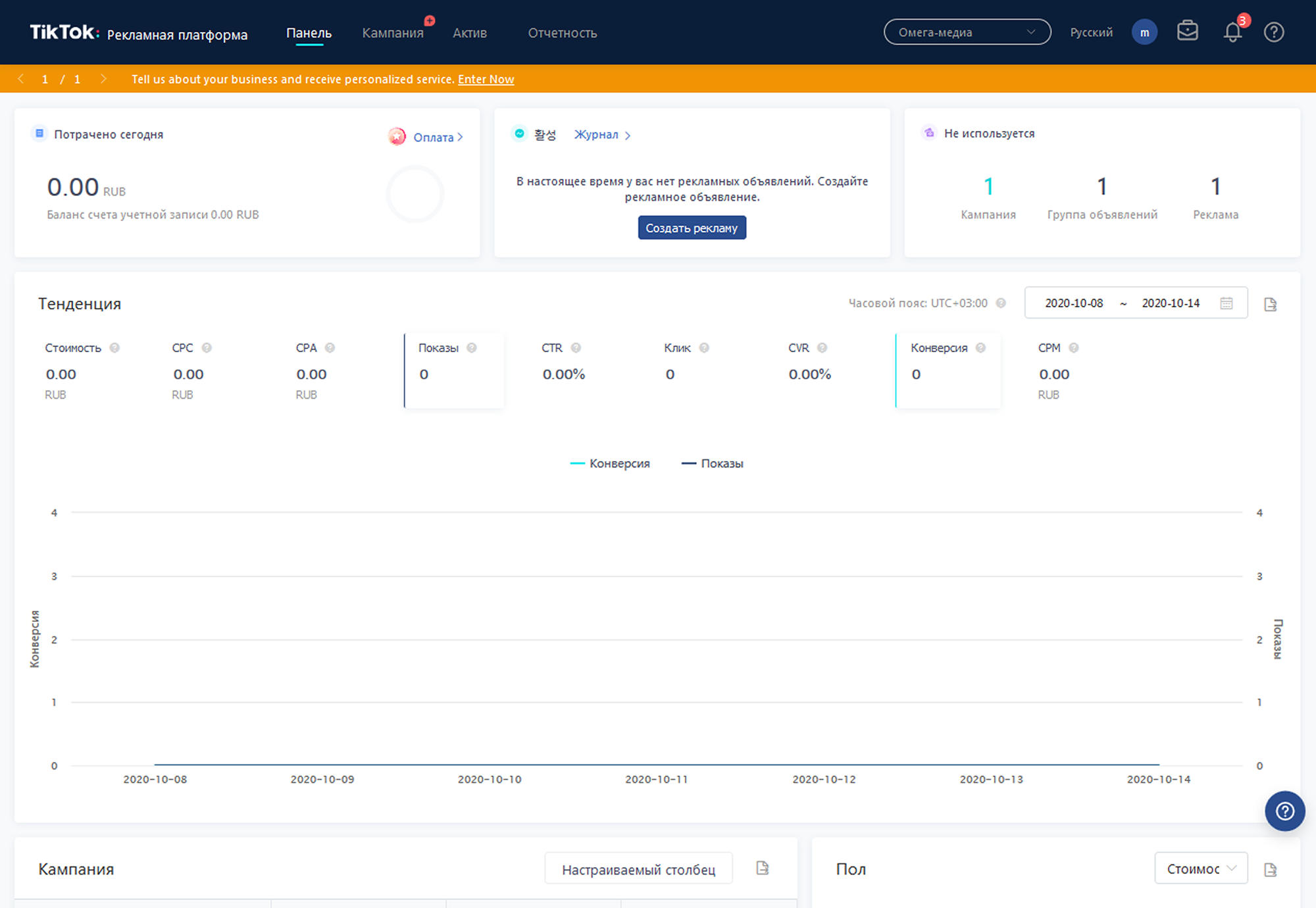
Task: Open the Настраиваемый столбец selector
Action: (x=638, y=869)
